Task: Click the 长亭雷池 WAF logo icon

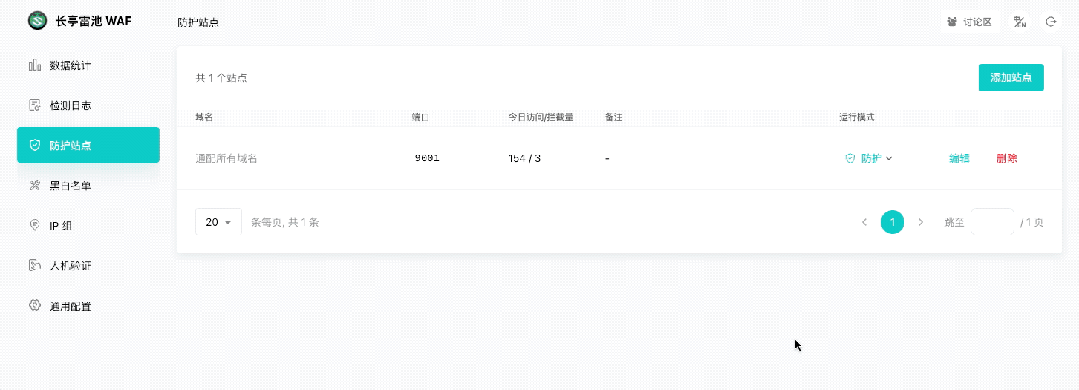Action: (x=37, y=21)
